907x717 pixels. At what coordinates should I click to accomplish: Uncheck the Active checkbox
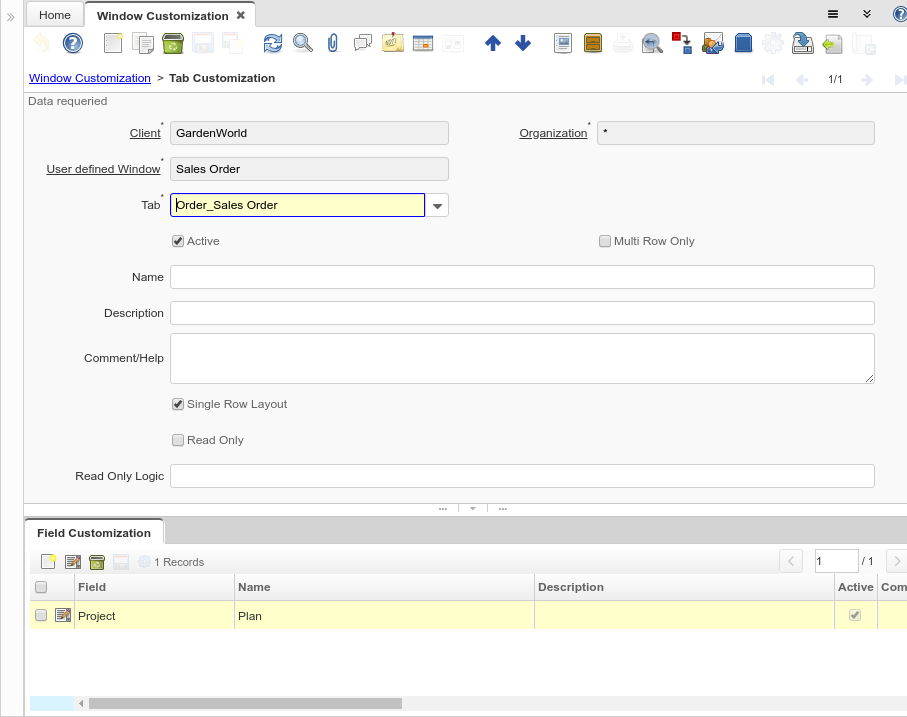[178, 241]
